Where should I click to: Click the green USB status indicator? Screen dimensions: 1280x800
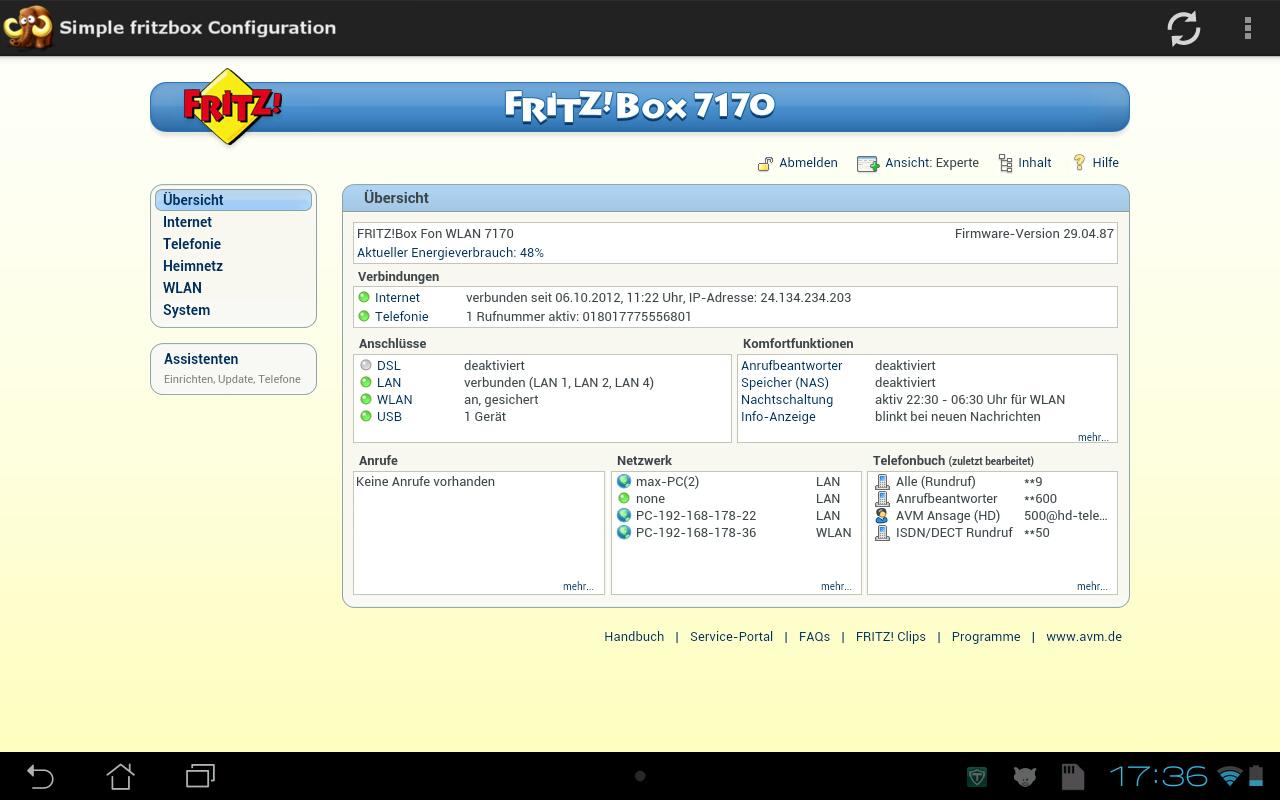[x=366, y=417]
